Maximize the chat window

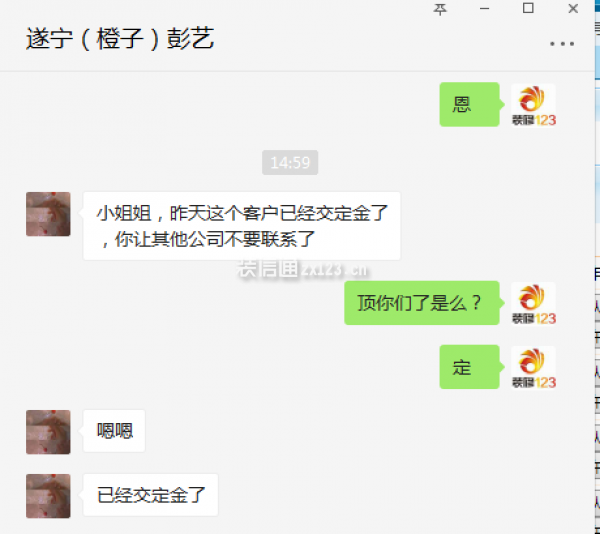[x=528, y=8]
